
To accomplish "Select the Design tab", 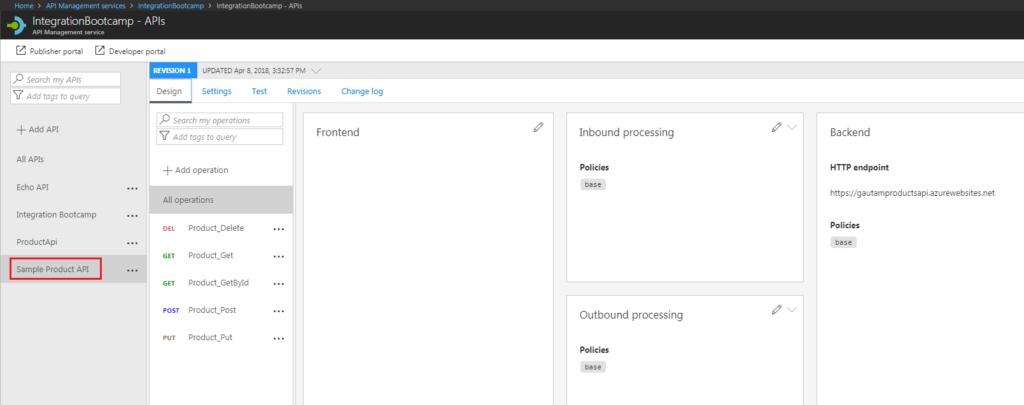I will (x=169, y=91).
